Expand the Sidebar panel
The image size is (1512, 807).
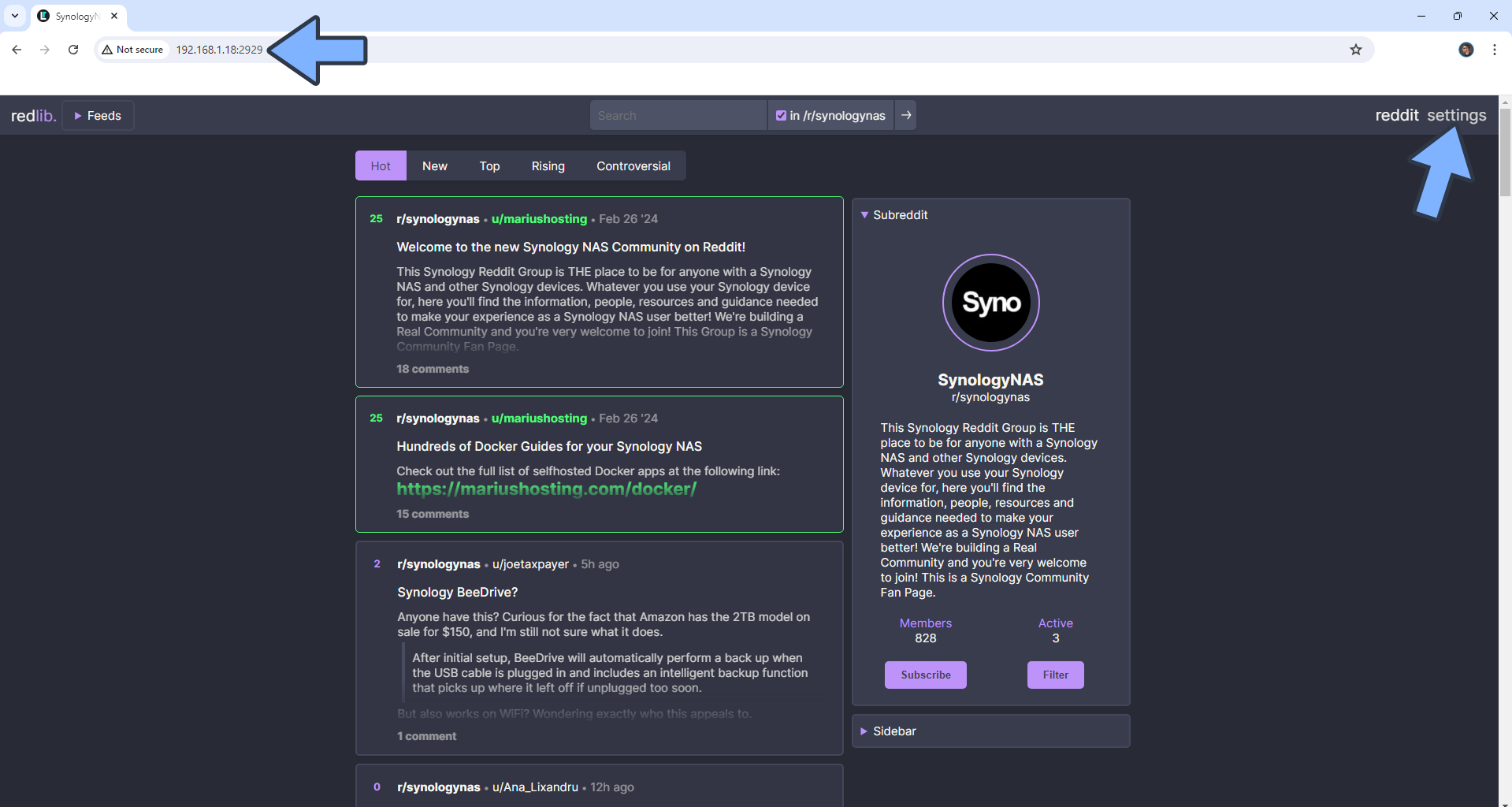[990, 731]
